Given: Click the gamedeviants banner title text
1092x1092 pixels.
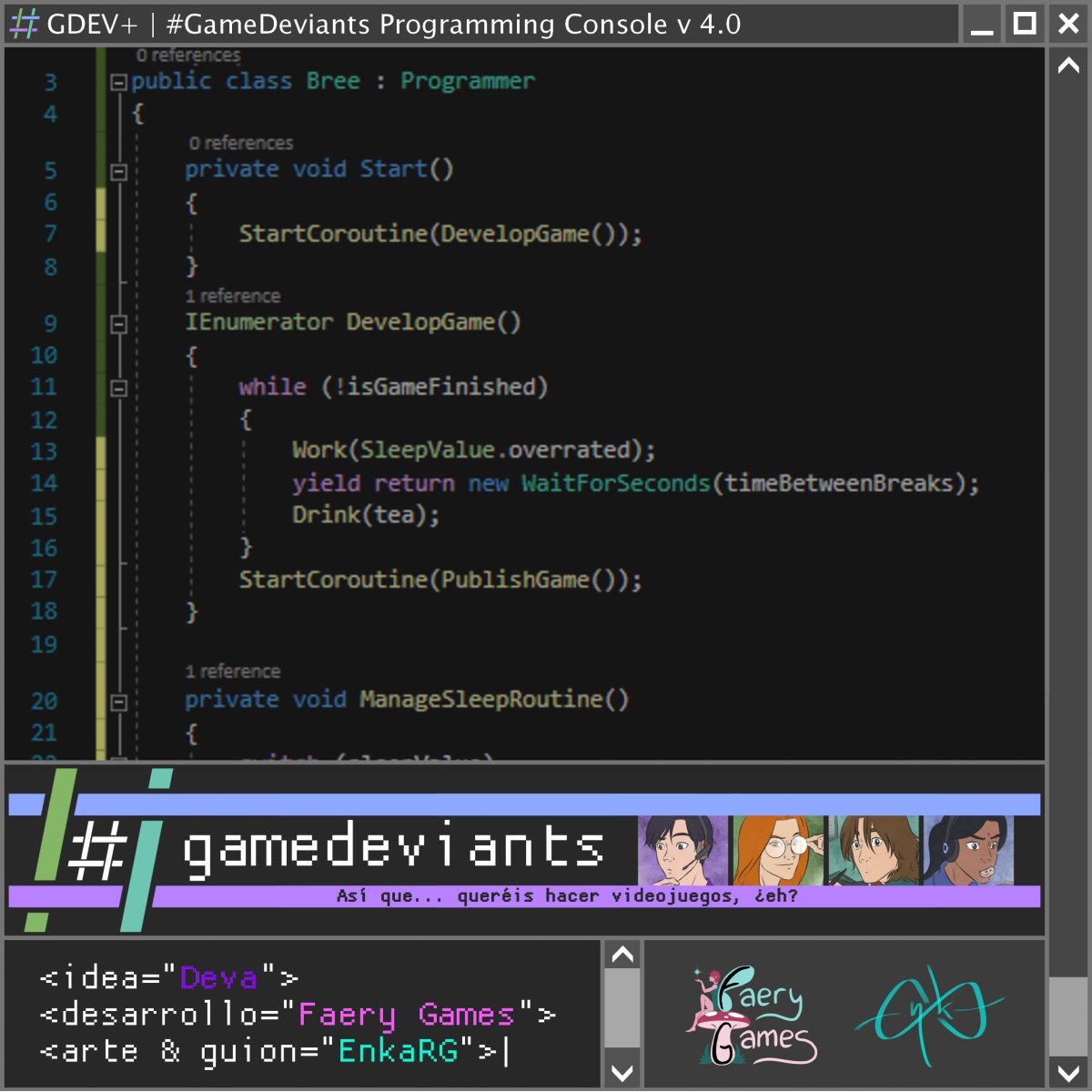Looking at the screenshot, I should click(393, 848).
